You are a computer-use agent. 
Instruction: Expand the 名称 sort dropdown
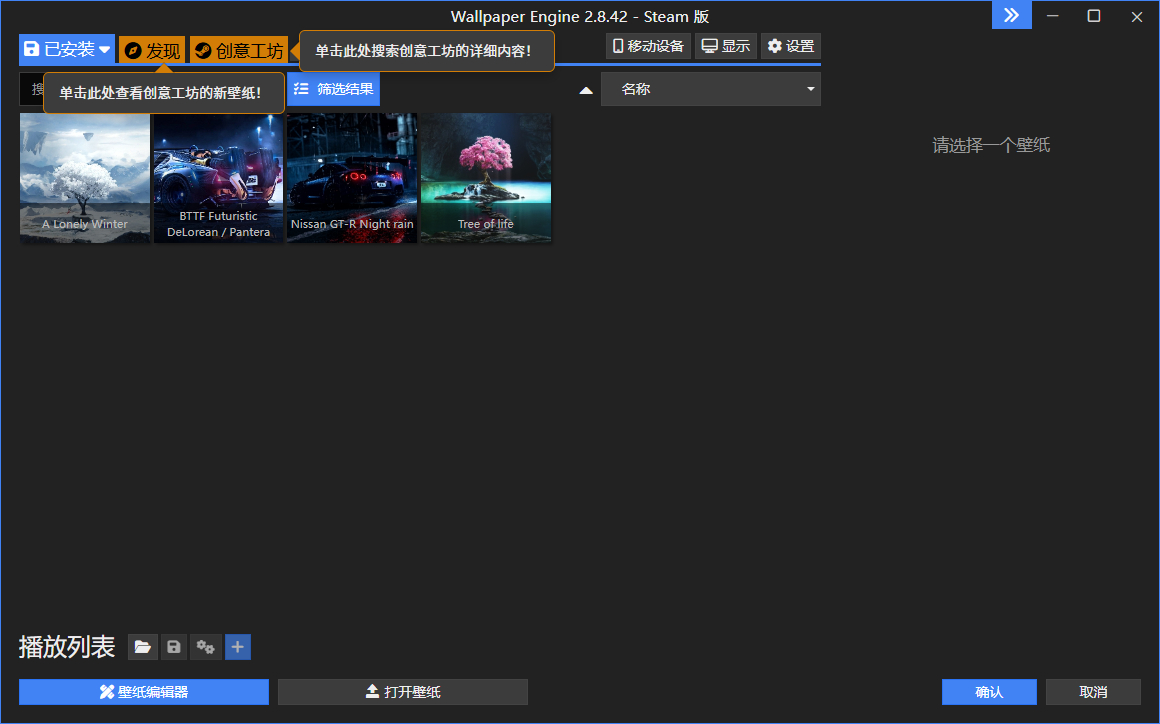(711, 89)
